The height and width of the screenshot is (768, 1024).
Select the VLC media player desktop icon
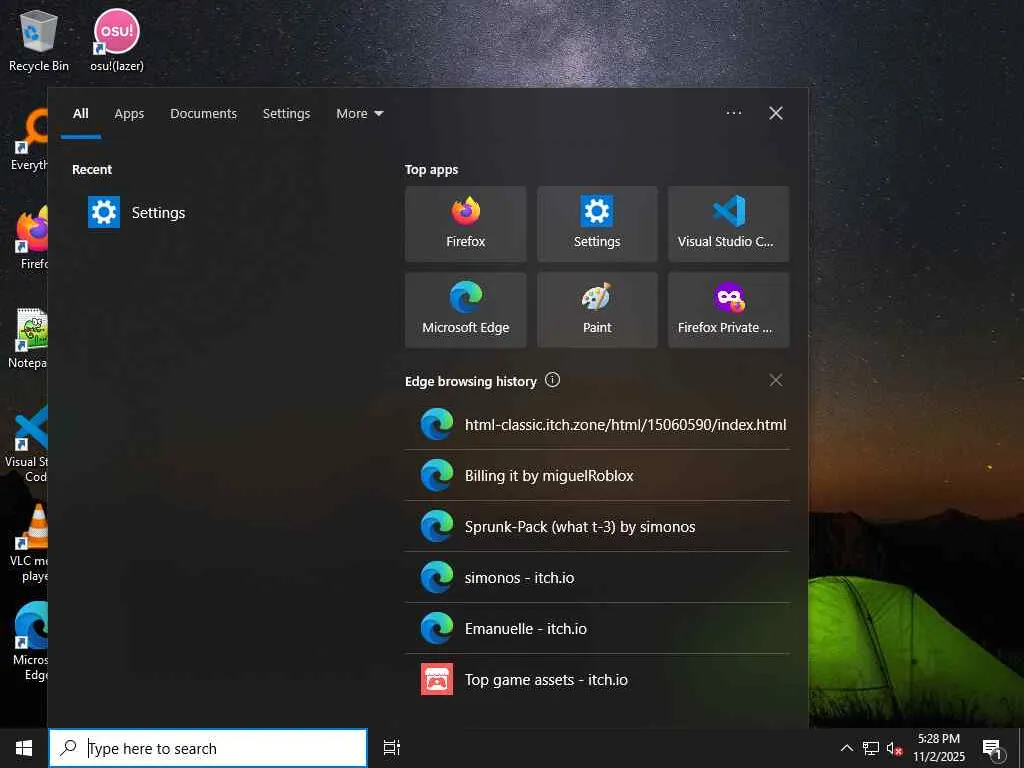point(29,543)
